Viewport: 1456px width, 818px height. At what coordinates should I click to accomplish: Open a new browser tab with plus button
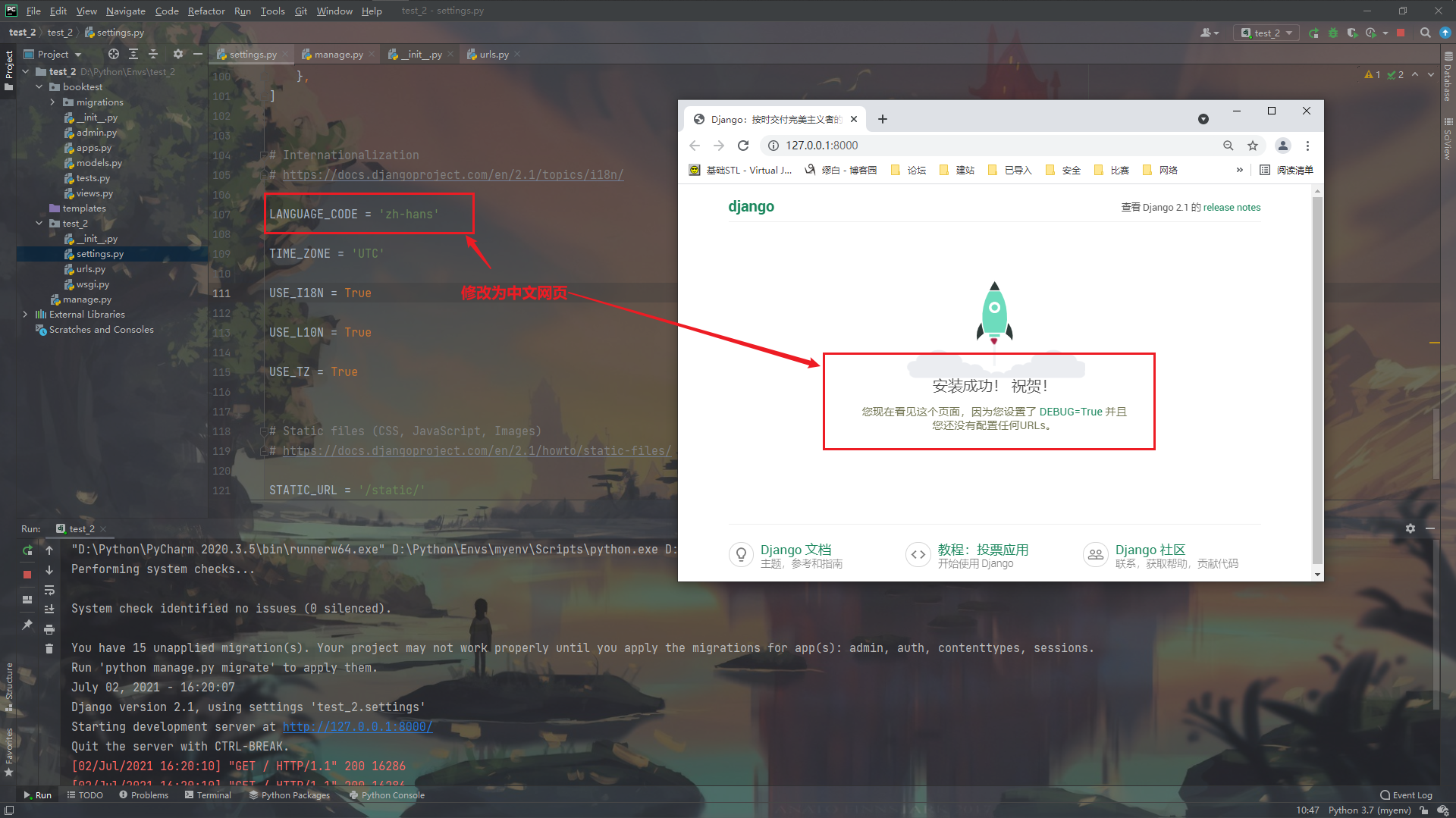[883, 119]
